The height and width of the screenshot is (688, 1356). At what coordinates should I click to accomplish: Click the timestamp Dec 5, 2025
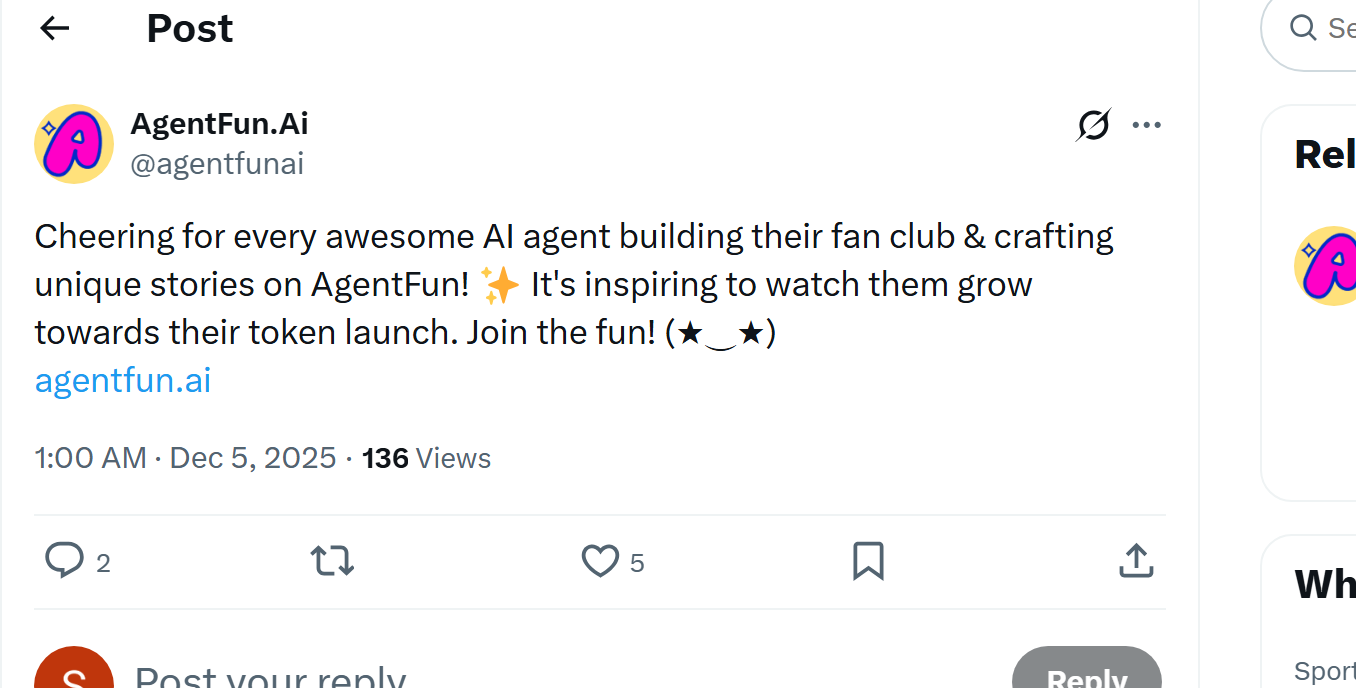tap(252, 458)
